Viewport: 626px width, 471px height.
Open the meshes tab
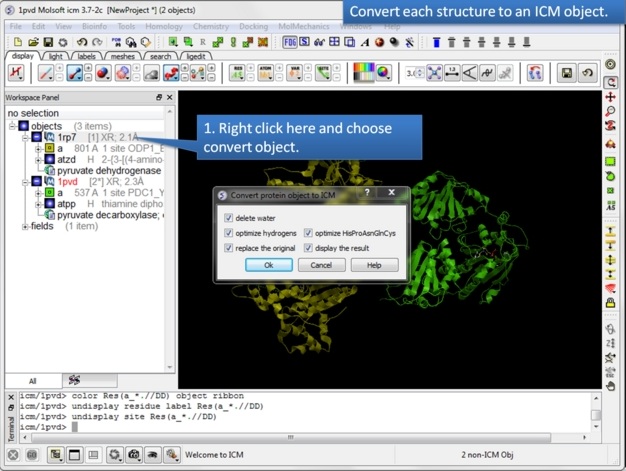(122, 57)
